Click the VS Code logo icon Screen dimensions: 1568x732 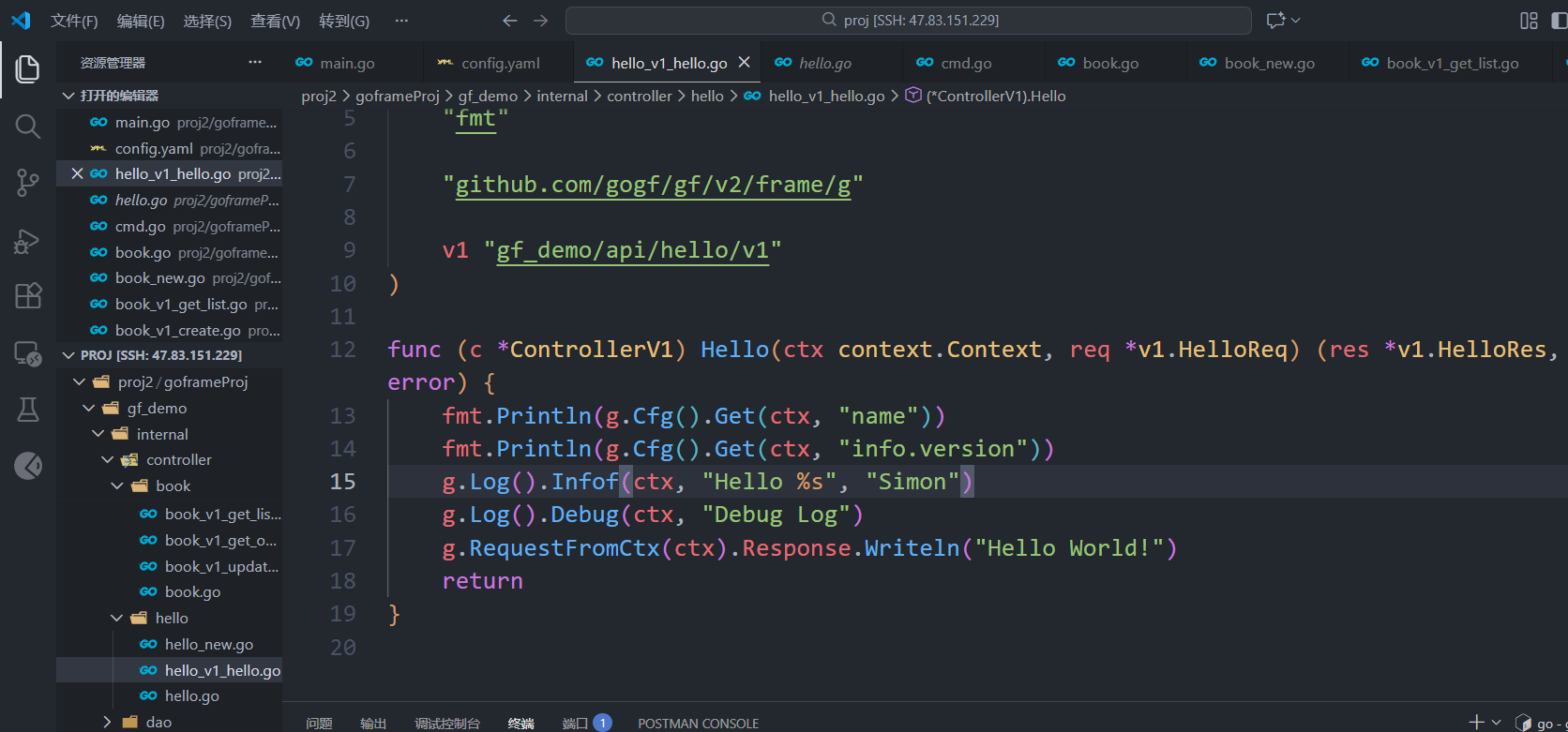pos(21,20)
